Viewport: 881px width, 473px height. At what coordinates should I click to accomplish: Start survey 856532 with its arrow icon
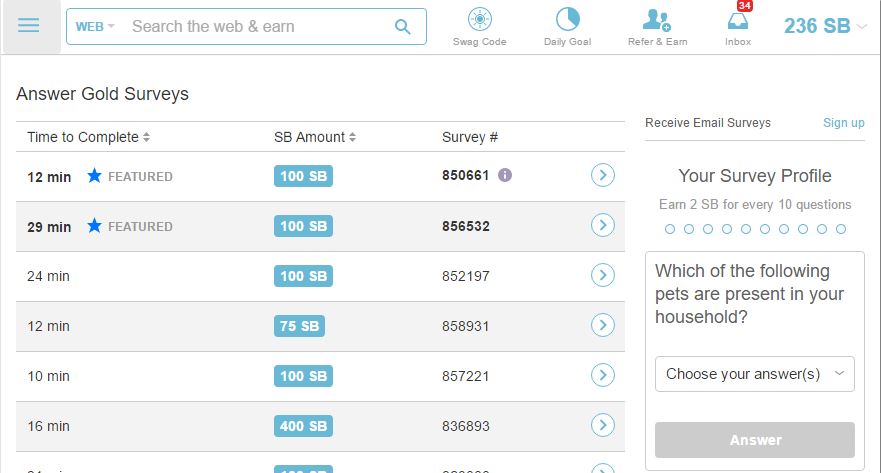point(603,225)
